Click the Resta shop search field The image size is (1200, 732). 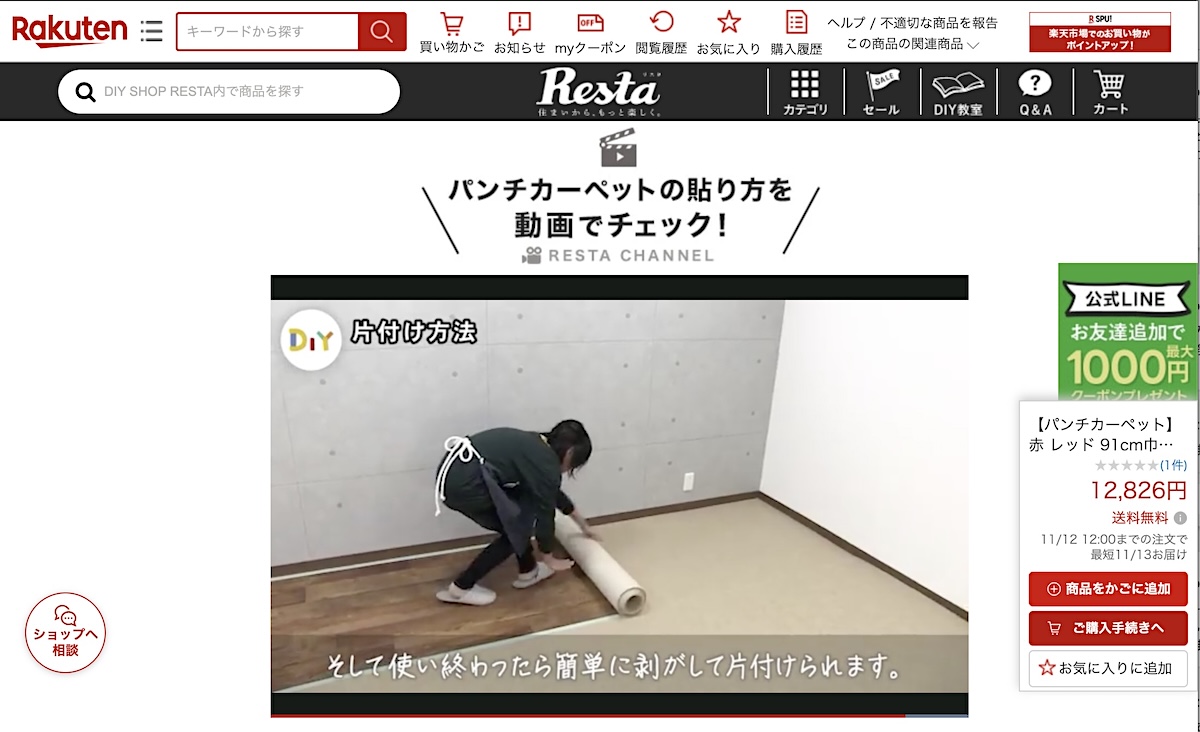pos(229,92)
